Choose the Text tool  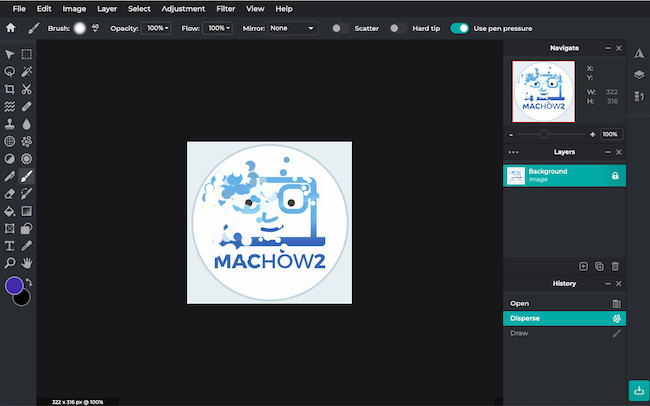tap(10, 245)
